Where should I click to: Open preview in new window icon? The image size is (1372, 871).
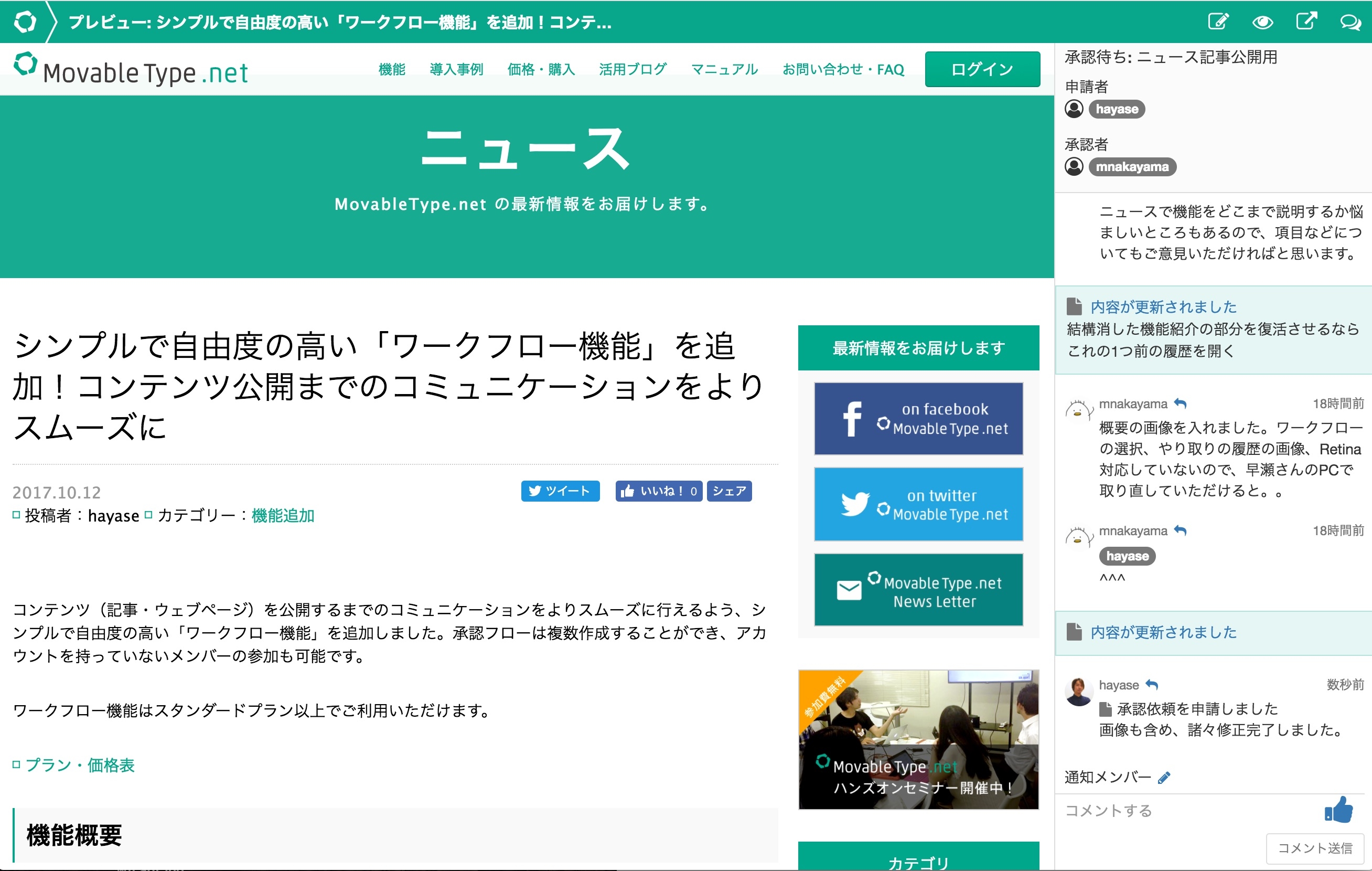click(1306, 21)
